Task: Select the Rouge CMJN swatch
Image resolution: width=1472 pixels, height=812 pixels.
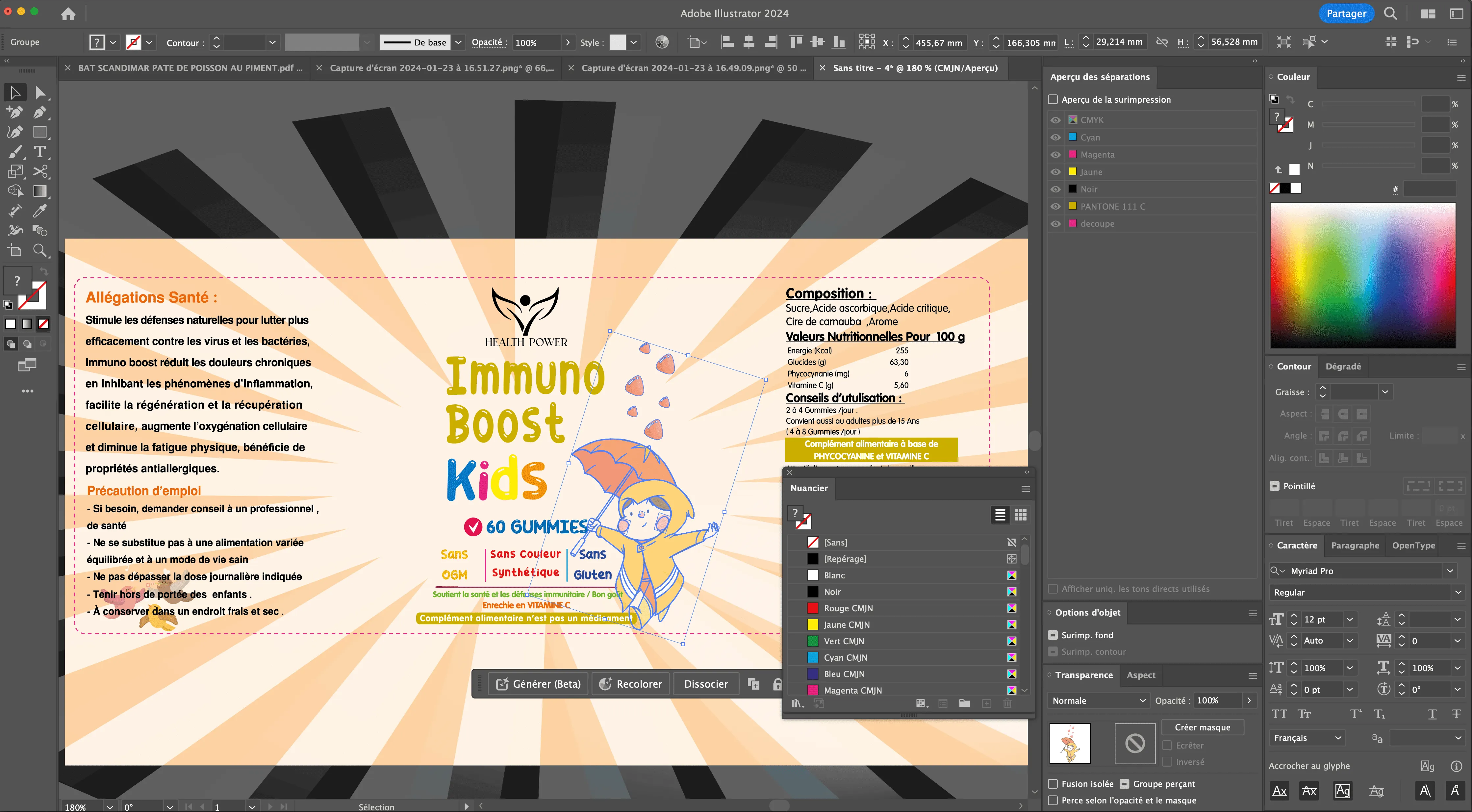Action: pos(848,608)
